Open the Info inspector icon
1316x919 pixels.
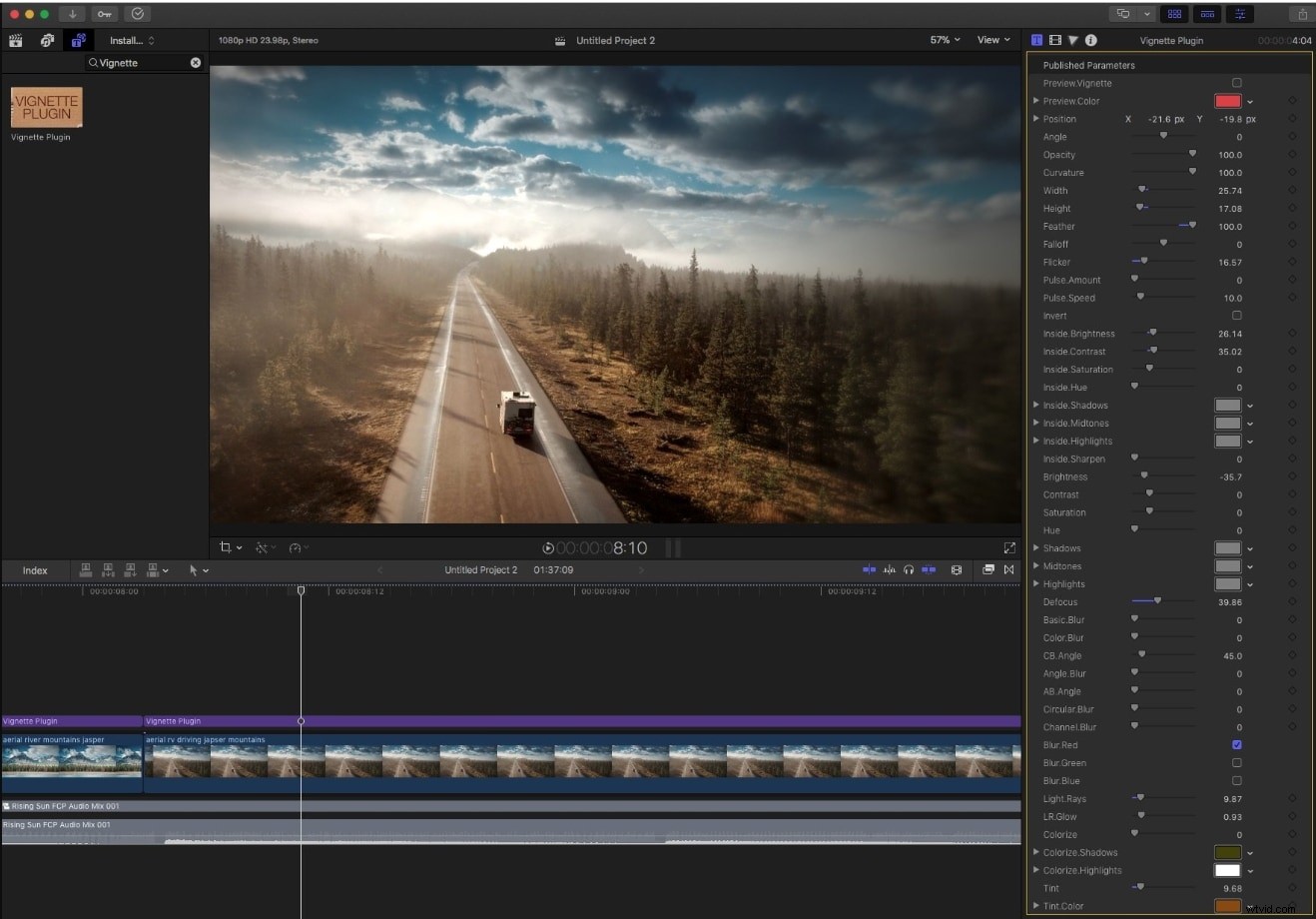(x=1091, y=40)
